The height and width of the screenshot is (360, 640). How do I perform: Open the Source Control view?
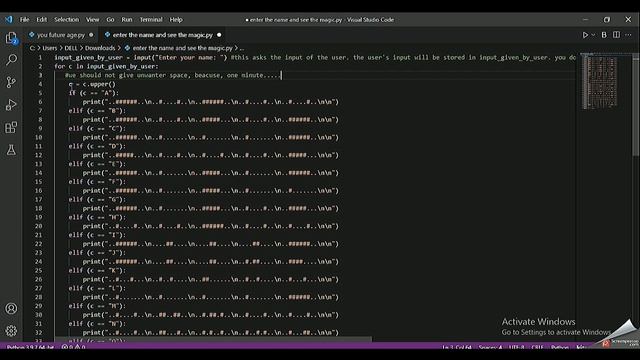pos(11,82)
